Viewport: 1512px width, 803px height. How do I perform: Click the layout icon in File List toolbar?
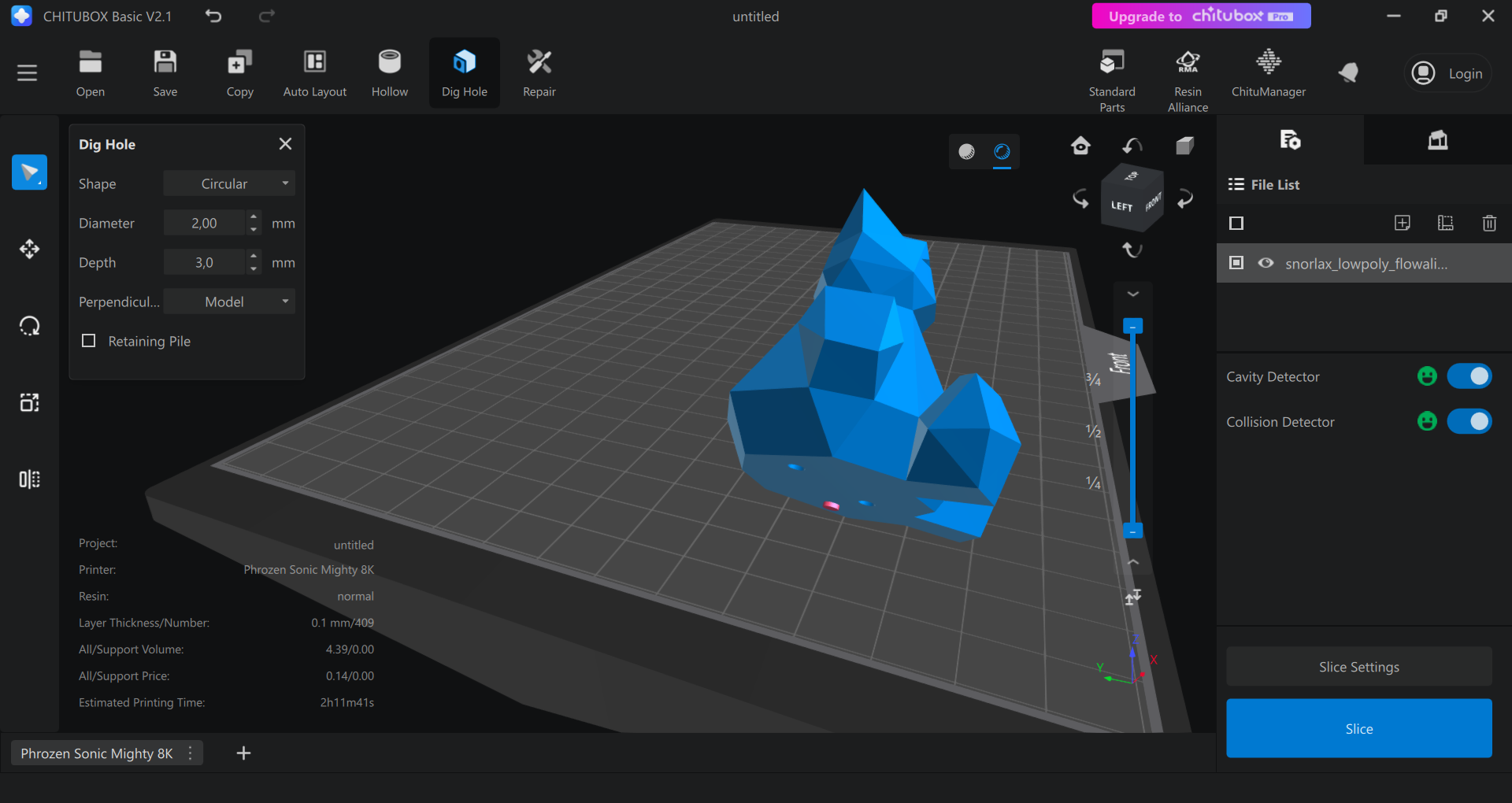[1446, 223]
